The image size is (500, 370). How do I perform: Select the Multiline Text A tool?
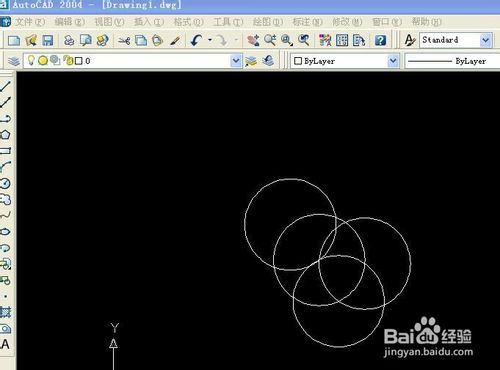(5, 344)
